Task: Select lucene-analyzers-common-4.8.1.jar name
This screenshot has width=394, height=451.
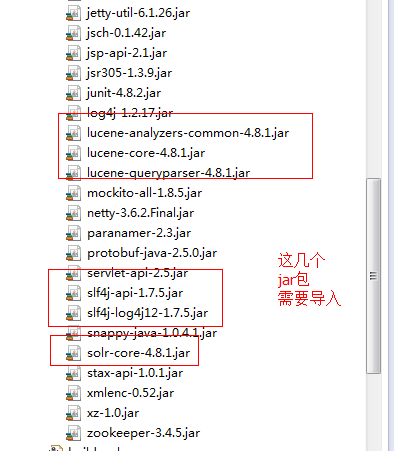Action: pyautogui.click(x=188, y=133)
